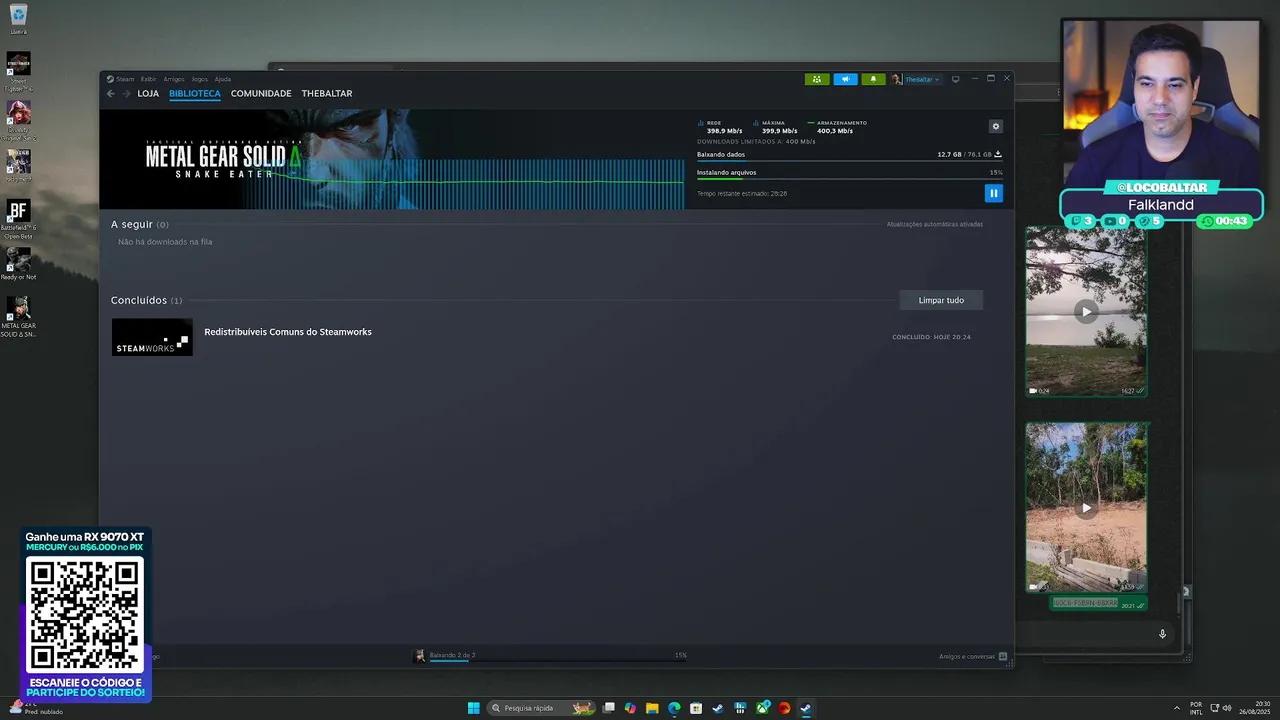Open Battlefield 6 Open Beta shortcut
Image resolution: width=1280 pixels, height=720 pixels.
(18, 219)
